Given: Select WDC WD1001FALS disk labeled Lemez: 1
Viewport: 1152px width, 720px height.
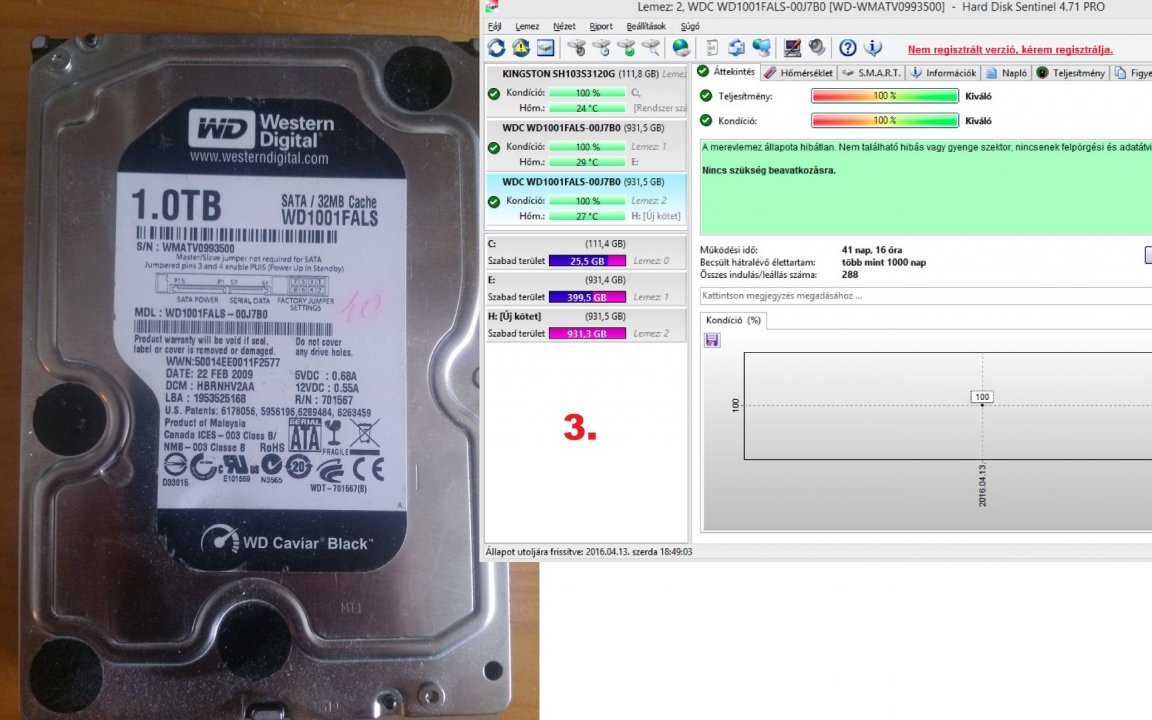Looking at the screenshot, I should 586,145.
